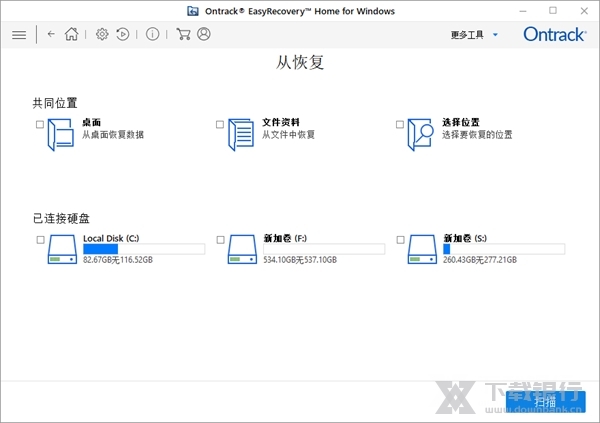Click the 选择位置 search folder icon
This screenshot has height=423, width=600.
pyautogui.click(x=421, y=134)
